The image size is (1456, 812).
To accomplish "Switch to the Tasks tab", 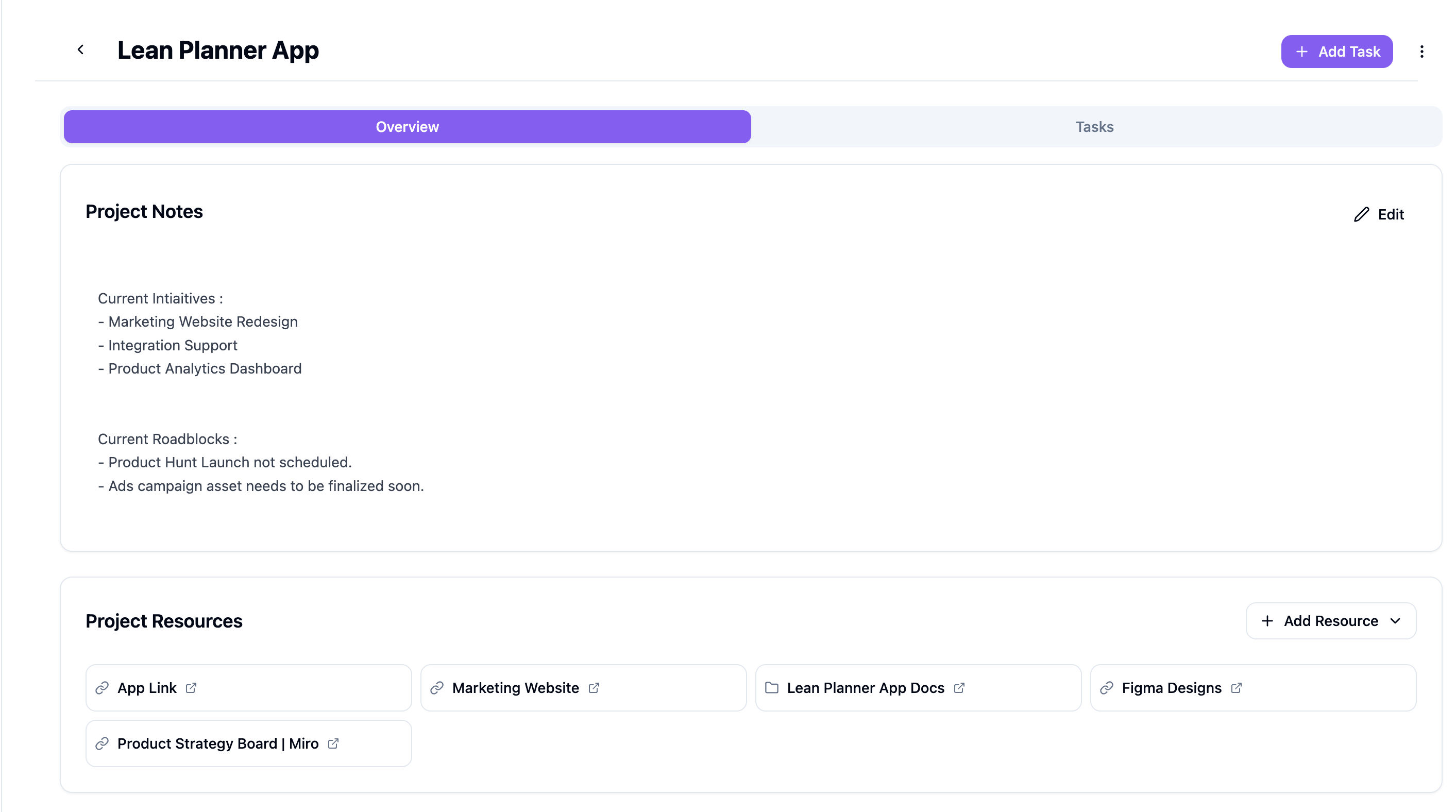I will pyautogui.click(x=1094, y=127).
